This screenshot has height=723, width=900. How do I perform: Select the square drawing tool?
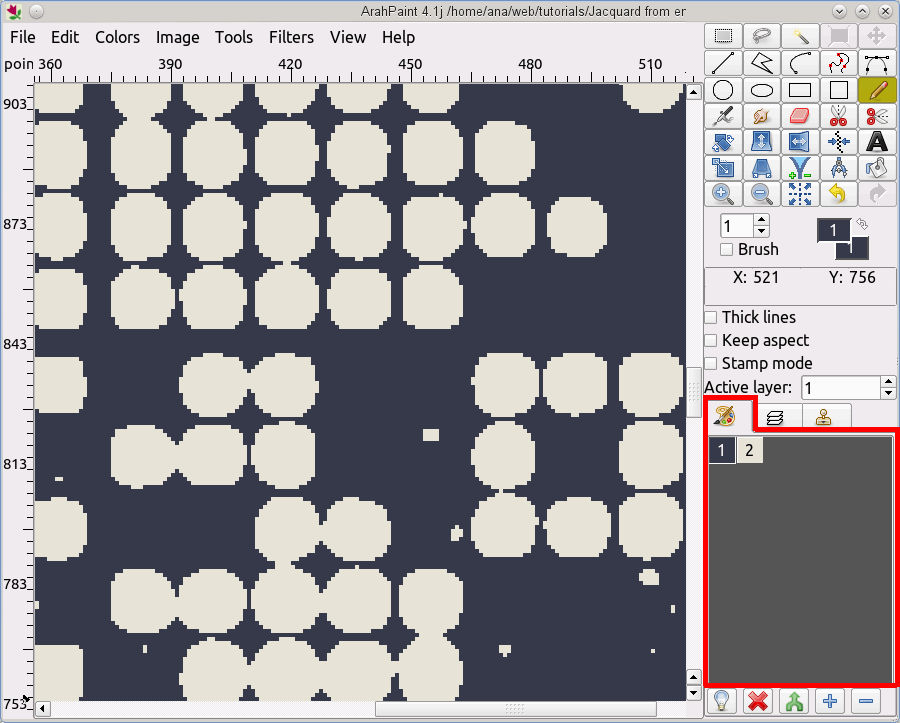(x=839, y=90)
